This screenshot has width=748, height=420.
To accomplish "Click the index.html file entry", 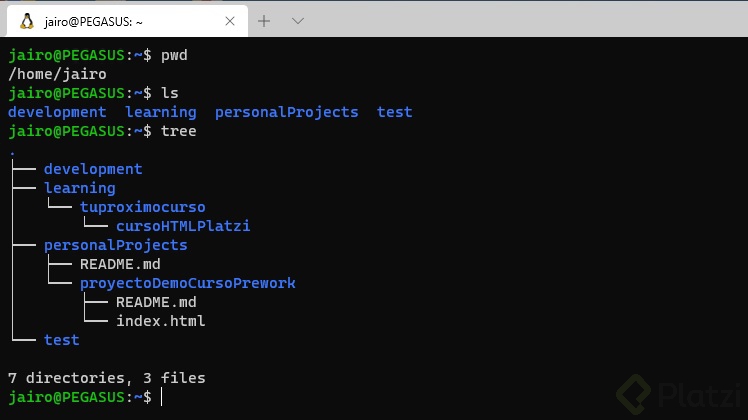I will tap(161, 321).
